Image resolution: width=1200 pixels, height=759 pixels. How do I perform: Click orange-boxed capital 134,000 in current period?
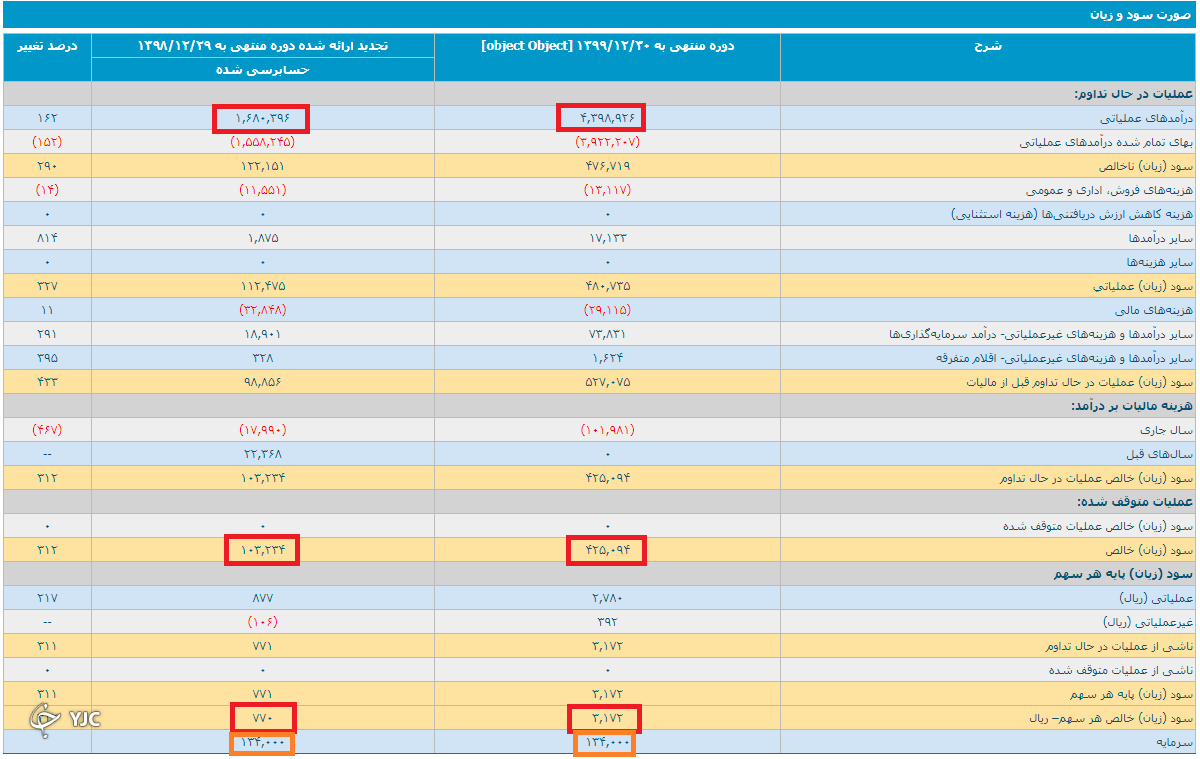pos(605,743)
